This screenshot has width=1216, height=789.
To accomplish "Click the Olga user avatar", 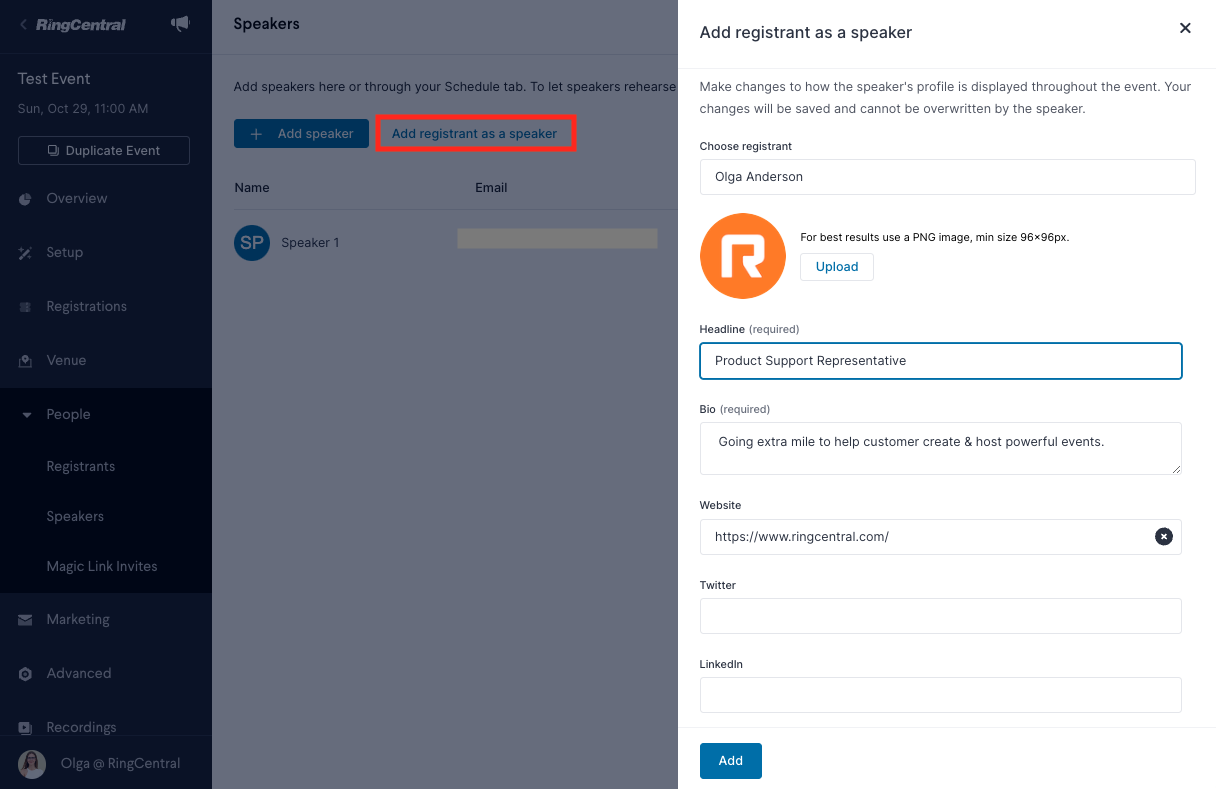I will click(x=32, y=764).
